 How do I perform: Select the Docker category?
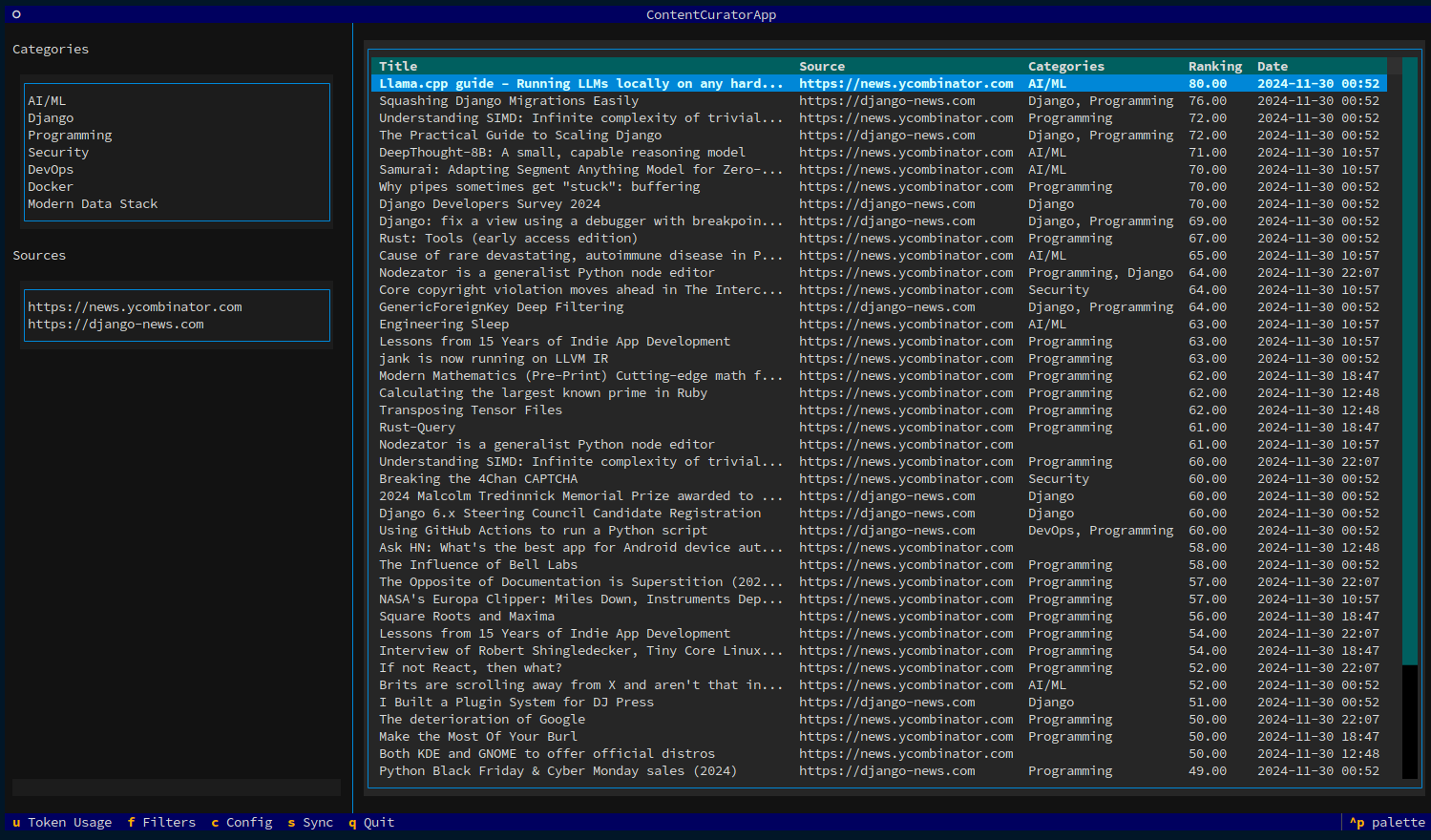[51, 186]
